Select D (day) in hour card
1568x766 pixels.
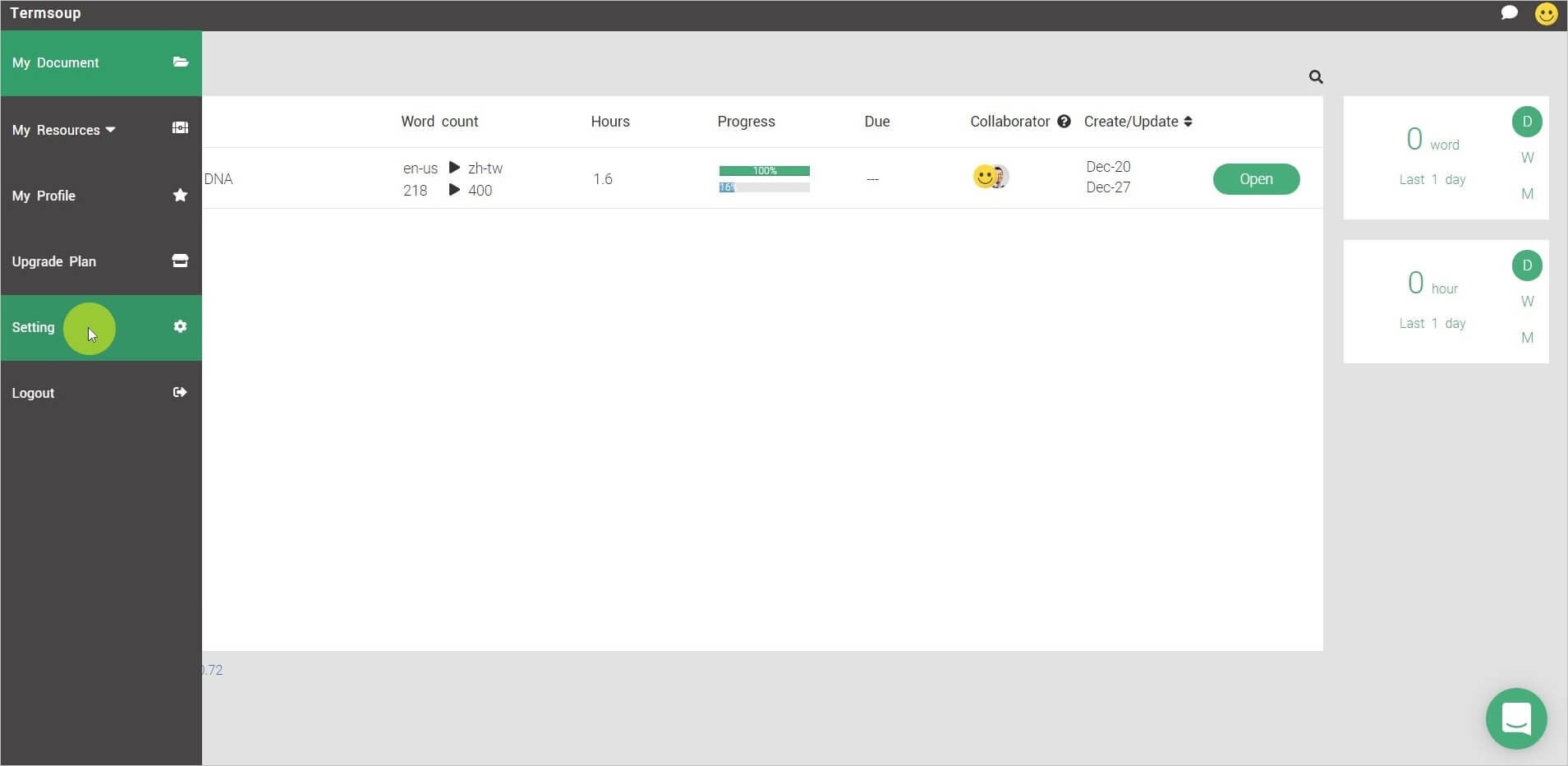tap(1527, 265)
